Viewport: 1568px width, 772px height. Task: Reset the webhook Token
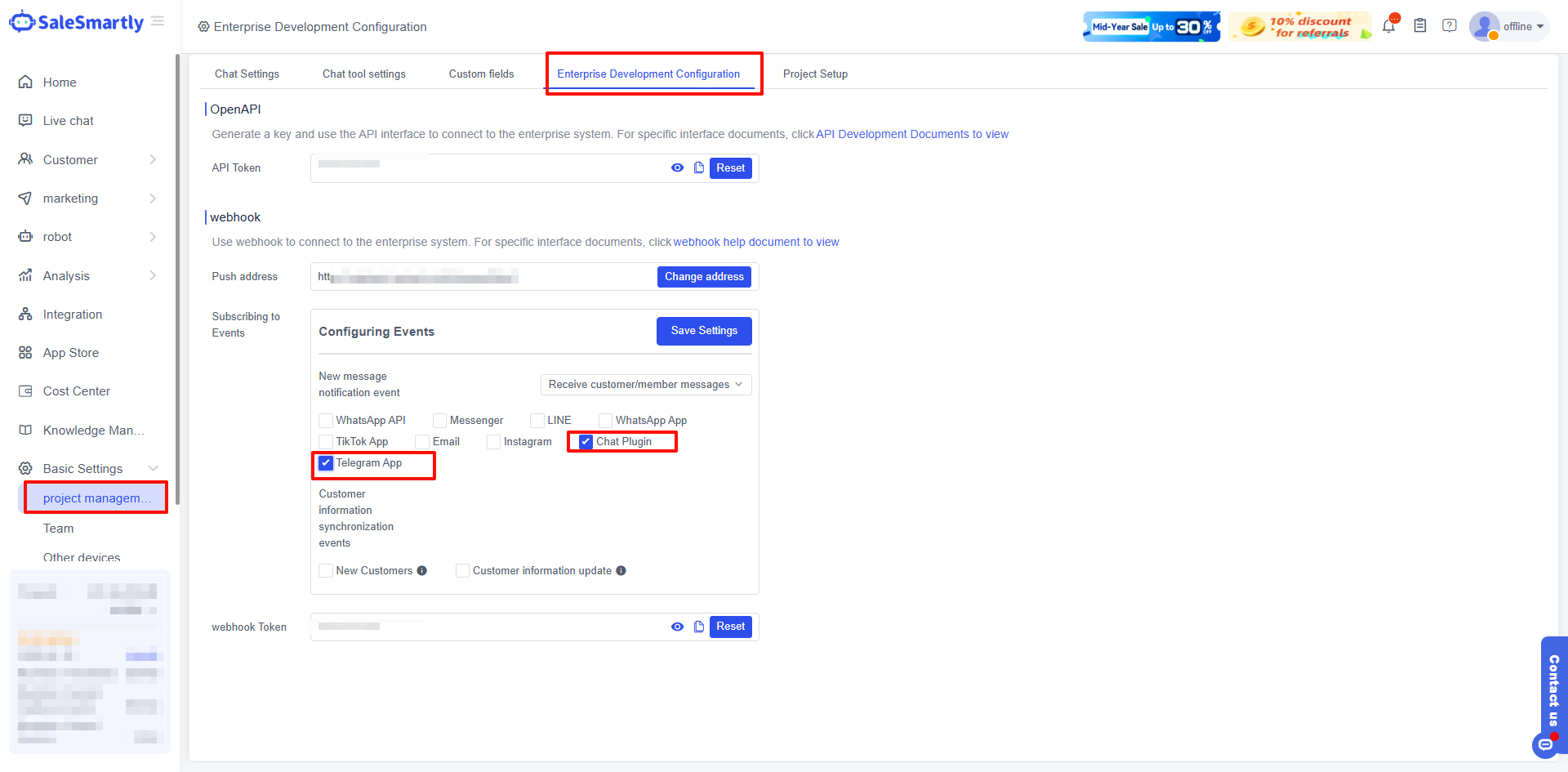pos(731,627)
